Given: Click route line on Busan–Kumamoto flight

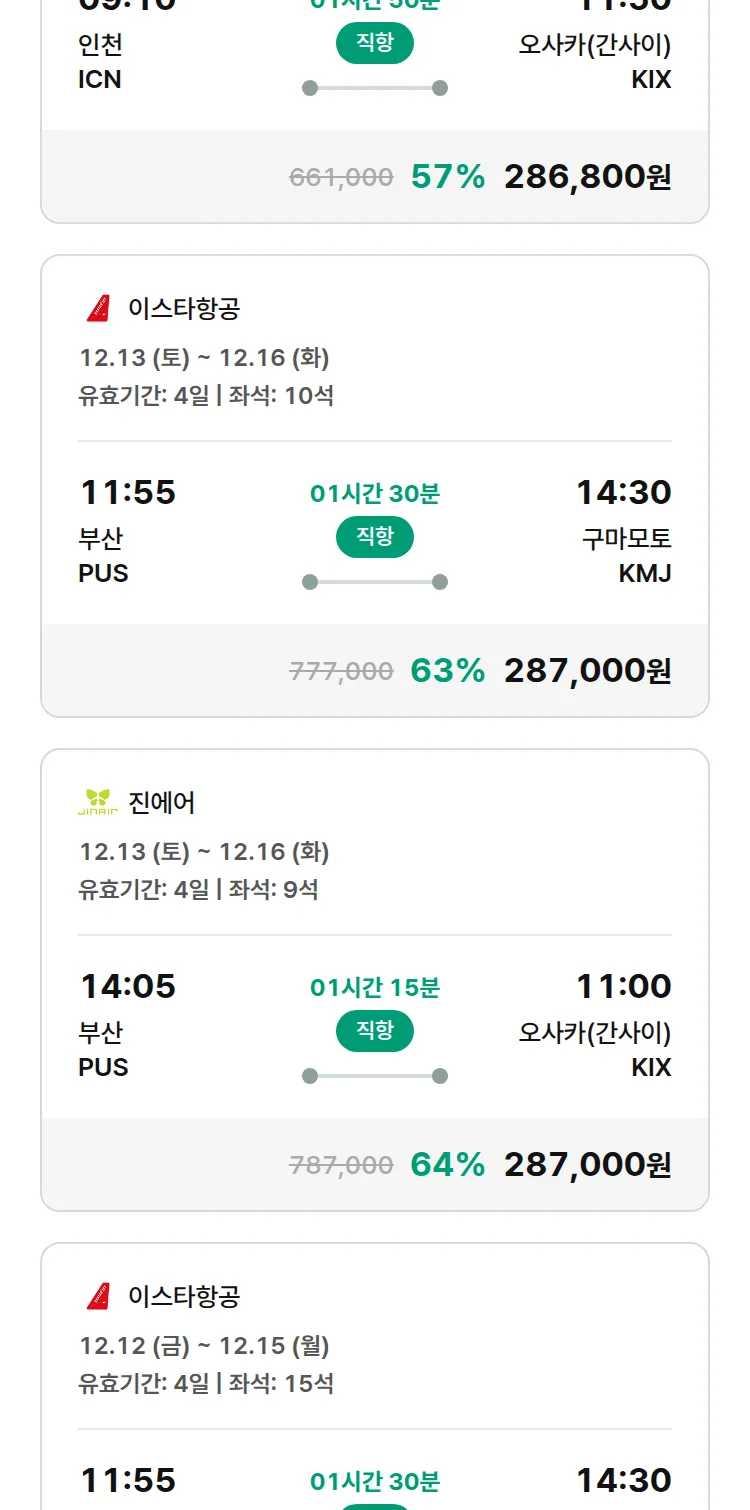Looking at the screenshot, I should [x=375, y=582].
